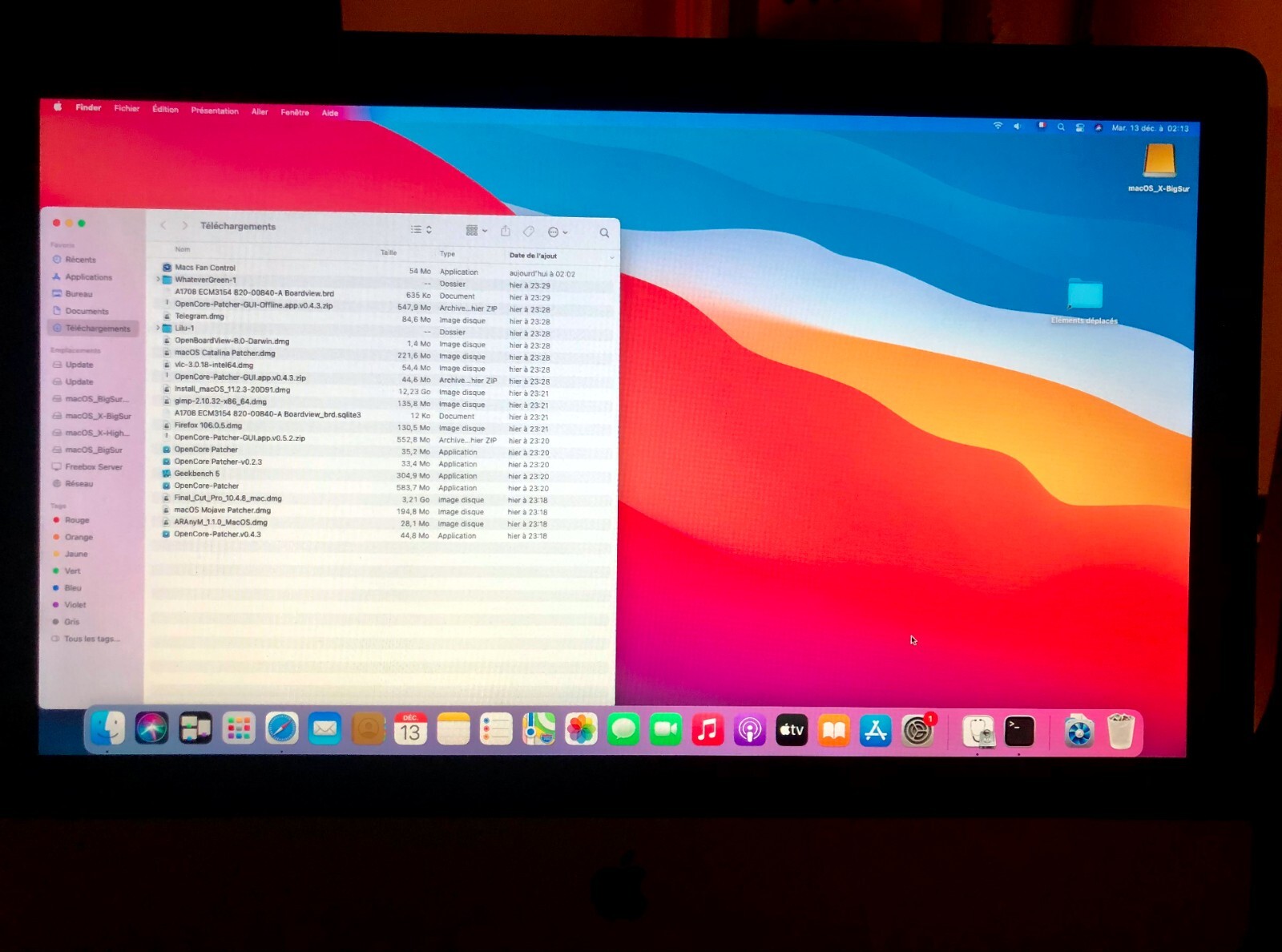Open Messages app in the Dock
1282x952 pixels.
click(623, 730)
